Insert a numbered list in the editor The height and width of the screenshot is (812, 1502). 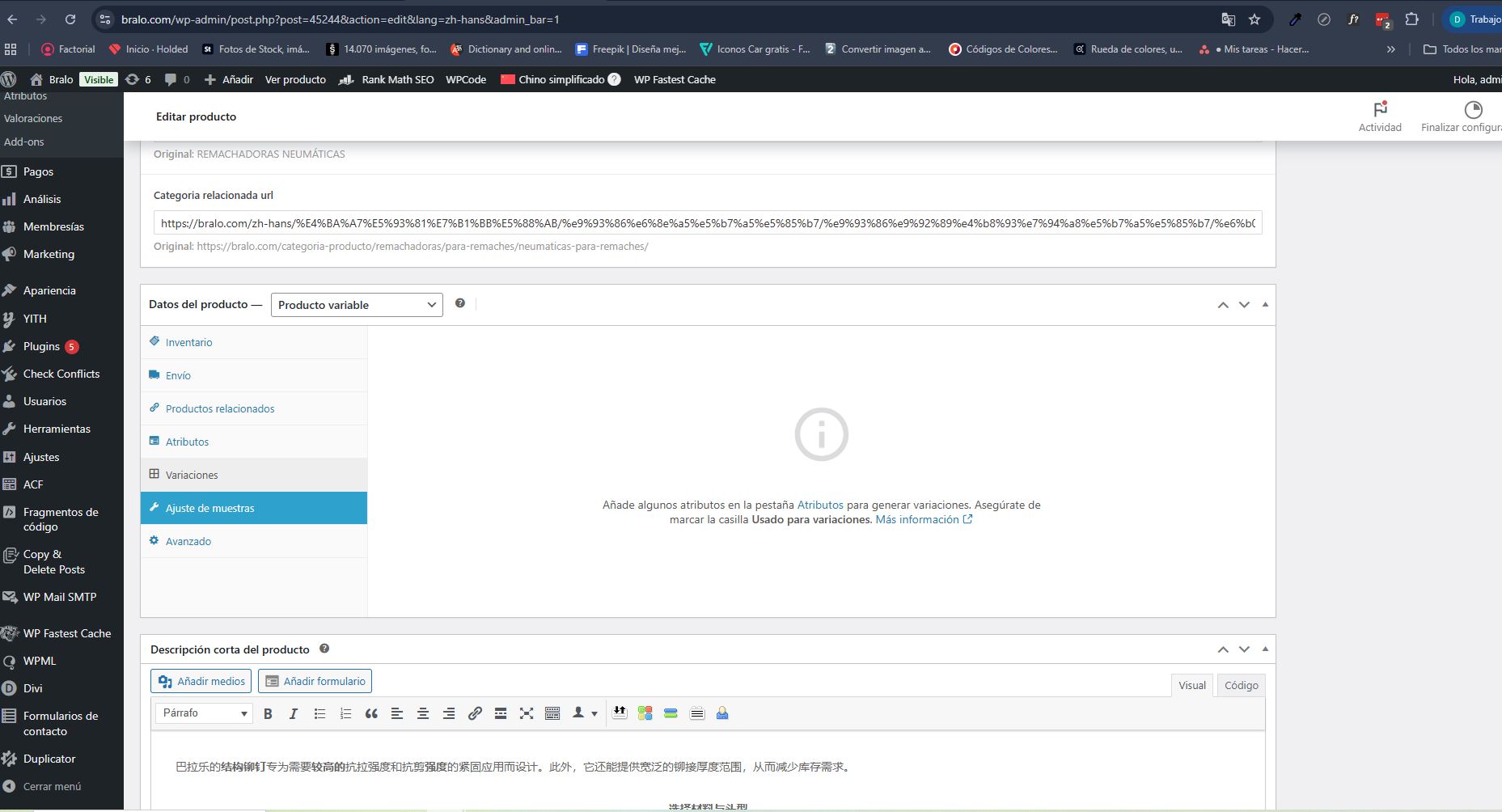(345, 713)
